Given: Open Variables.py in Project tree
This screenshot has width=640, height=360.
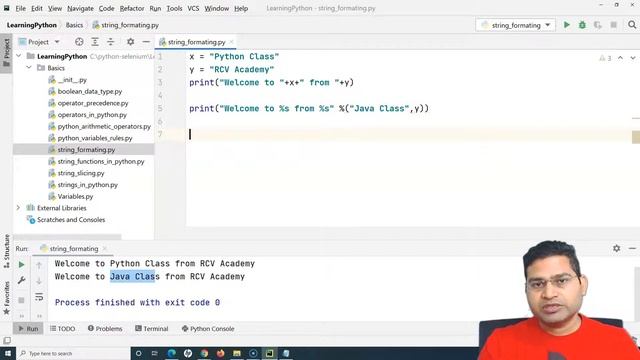Looking at the screenshot, I should pyautogui.click(x=75, y=196).
